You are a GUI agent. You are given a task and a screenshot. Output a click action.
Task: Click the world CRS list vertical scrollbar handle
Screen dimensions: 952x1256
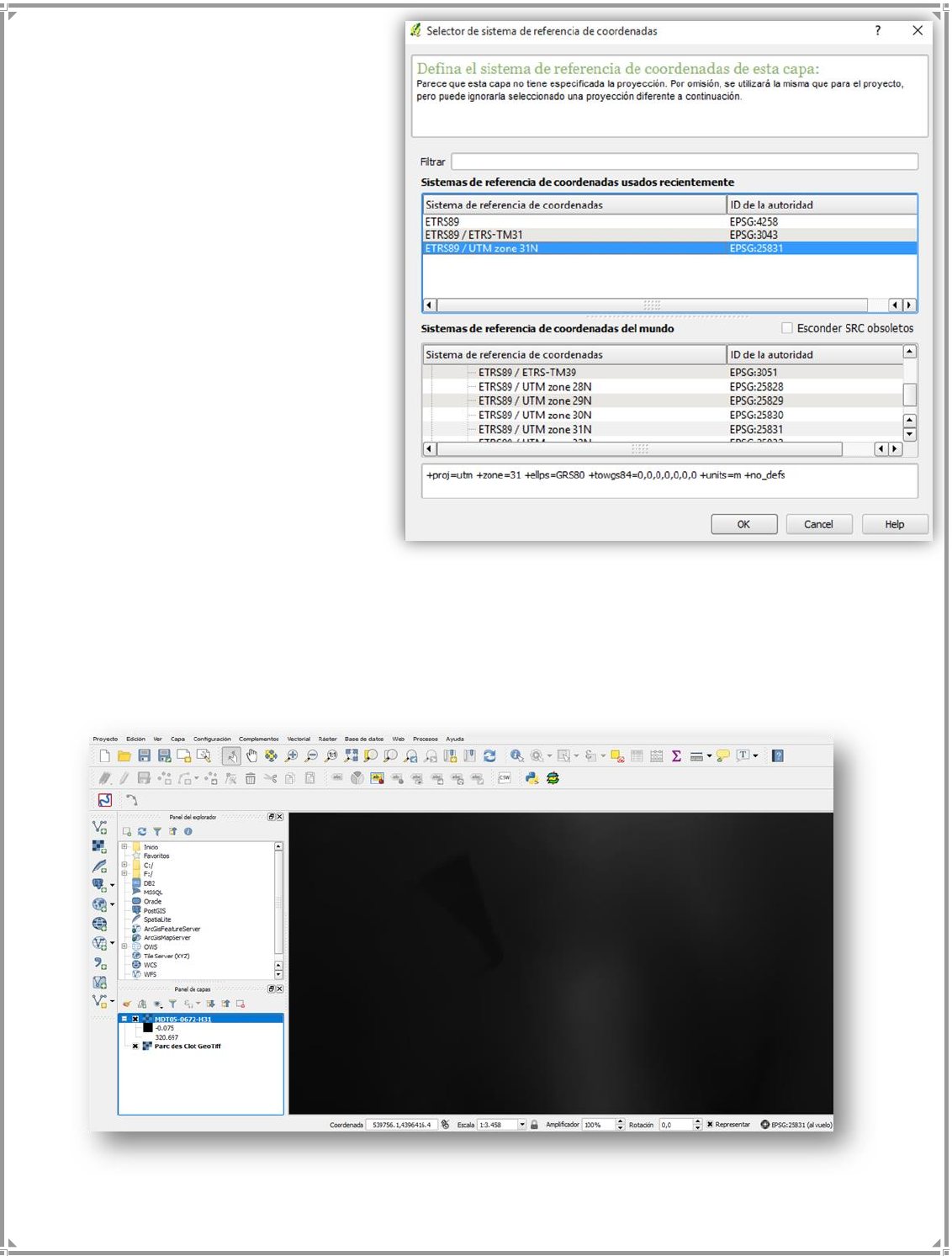(x=910, y=395)
